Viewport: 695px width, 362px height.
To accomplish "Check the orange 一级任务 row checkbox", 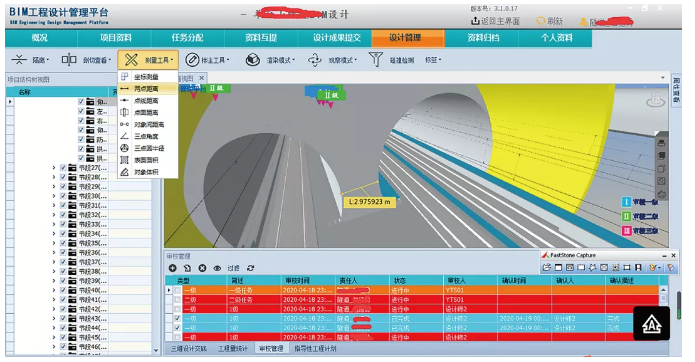I will coord(177,290).
